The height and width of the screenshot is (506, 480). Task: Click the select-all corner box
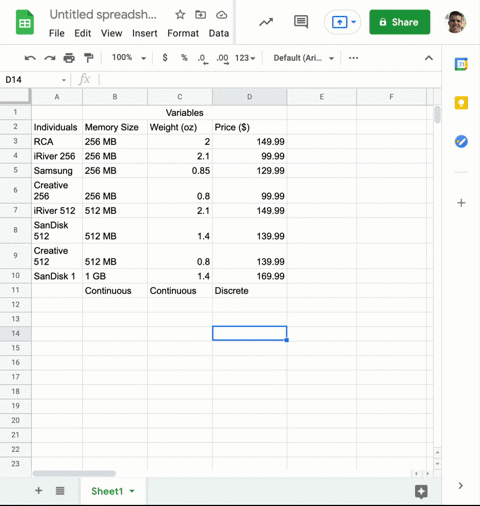[15, 96]
